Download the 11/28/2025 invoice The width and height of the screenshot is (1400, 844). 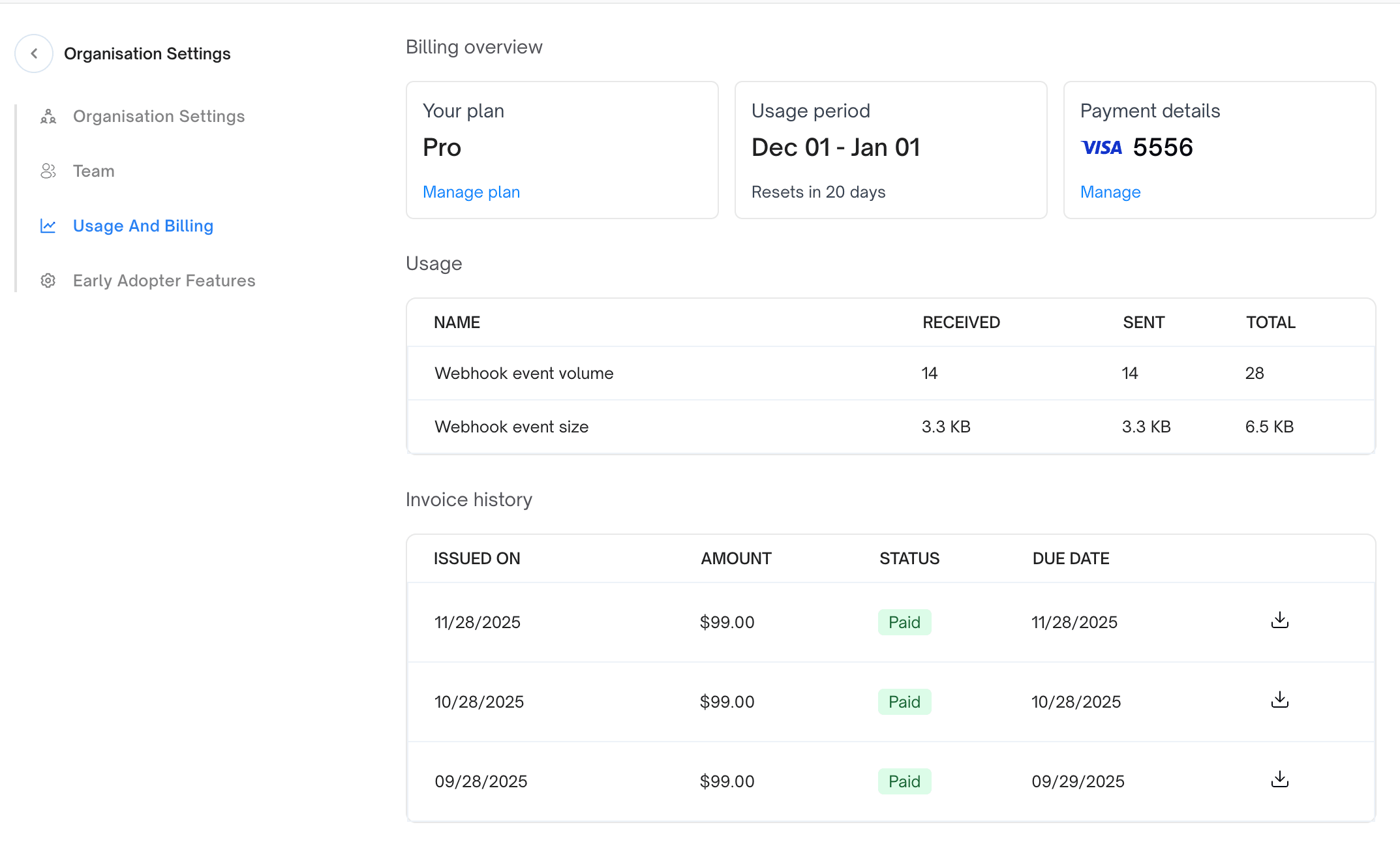[x=1279, y=621]
